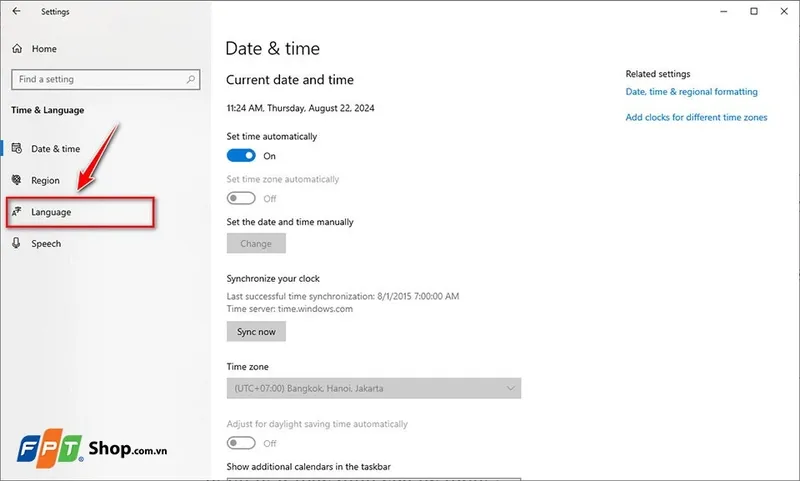This screenshot has width=800, height=481.
Task: Open Add clocks for different time zones
Action: 696,117
